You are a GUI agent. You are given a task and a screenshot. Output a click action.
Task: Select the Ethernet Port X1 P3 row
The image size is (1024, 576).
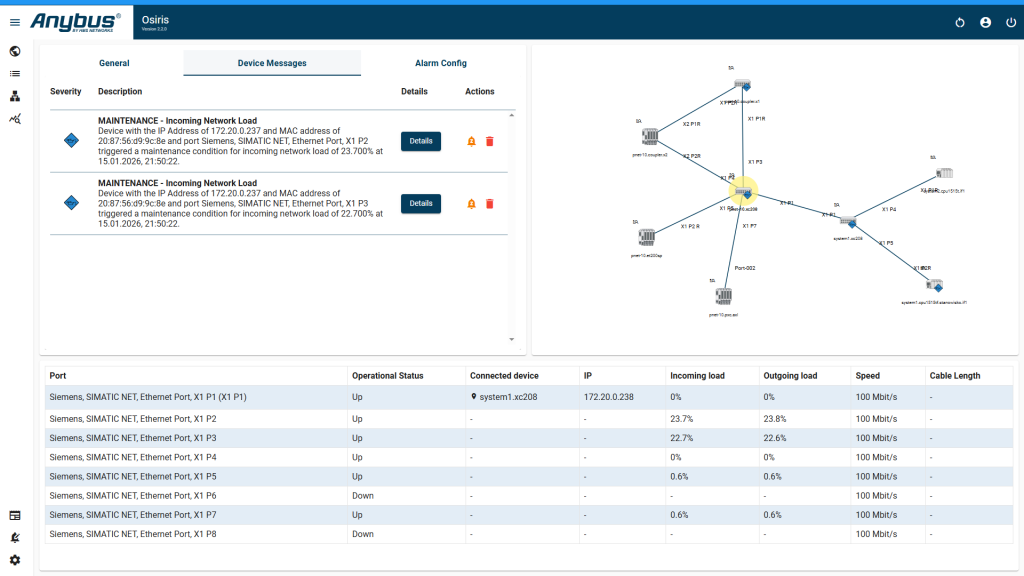529,438
